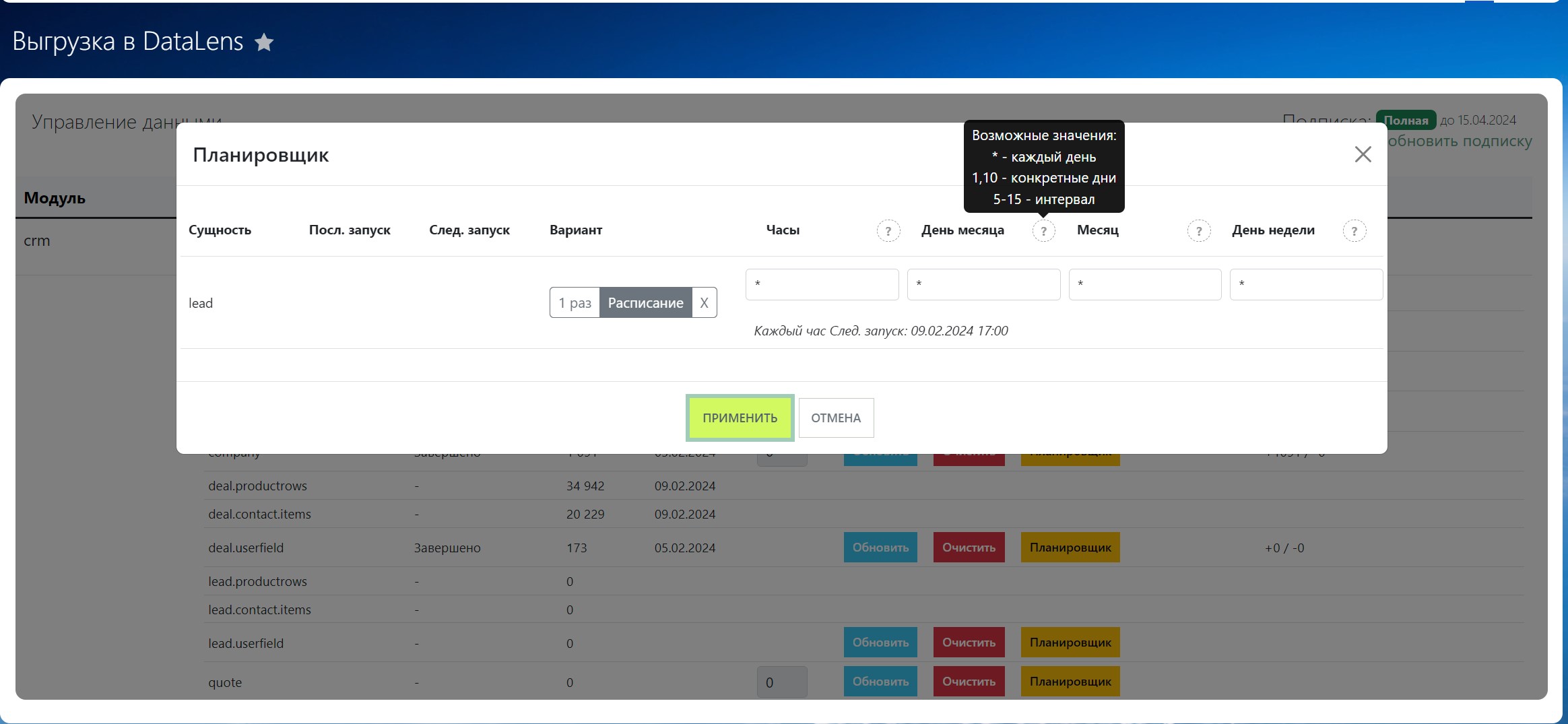Open the День месяца help question mark
Screen dimensions: 1568x724
(1043, 231)
